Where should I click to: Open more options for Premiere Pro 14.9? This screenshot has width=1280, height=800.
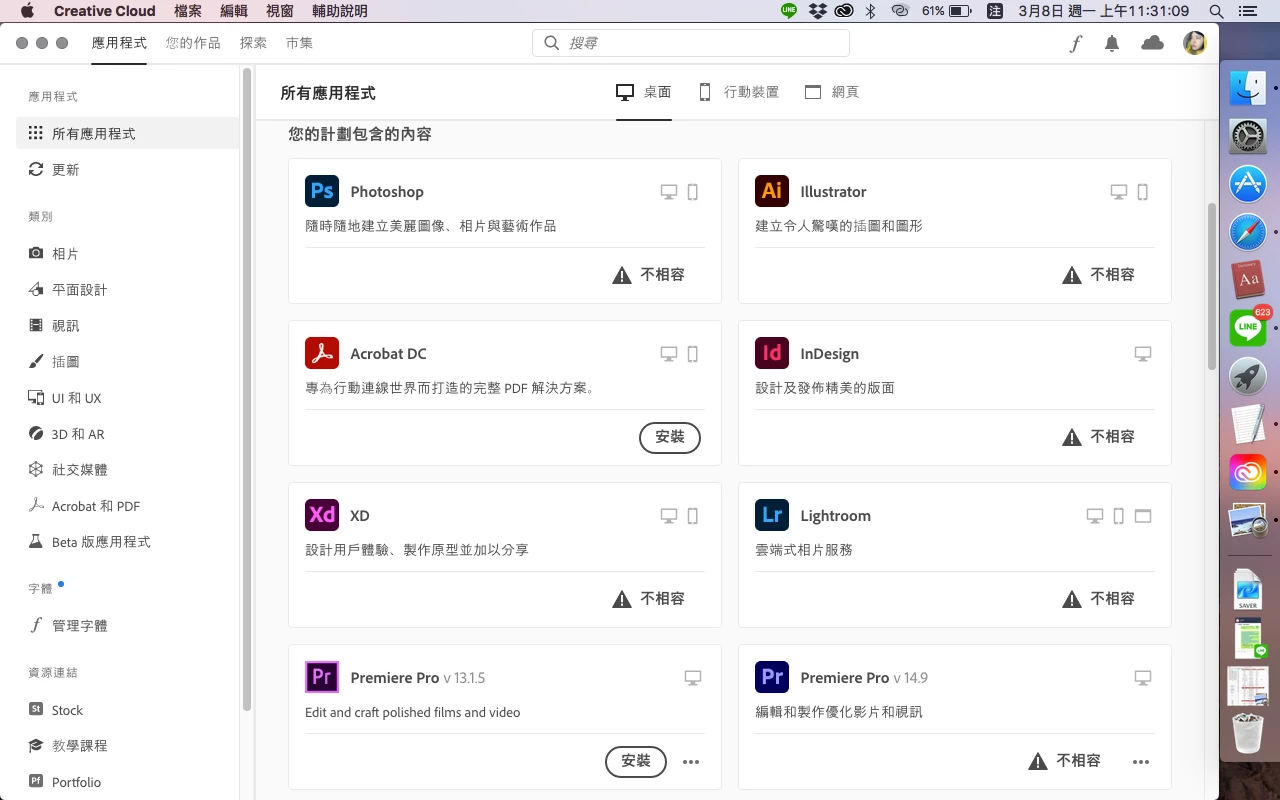point(1141,762)
